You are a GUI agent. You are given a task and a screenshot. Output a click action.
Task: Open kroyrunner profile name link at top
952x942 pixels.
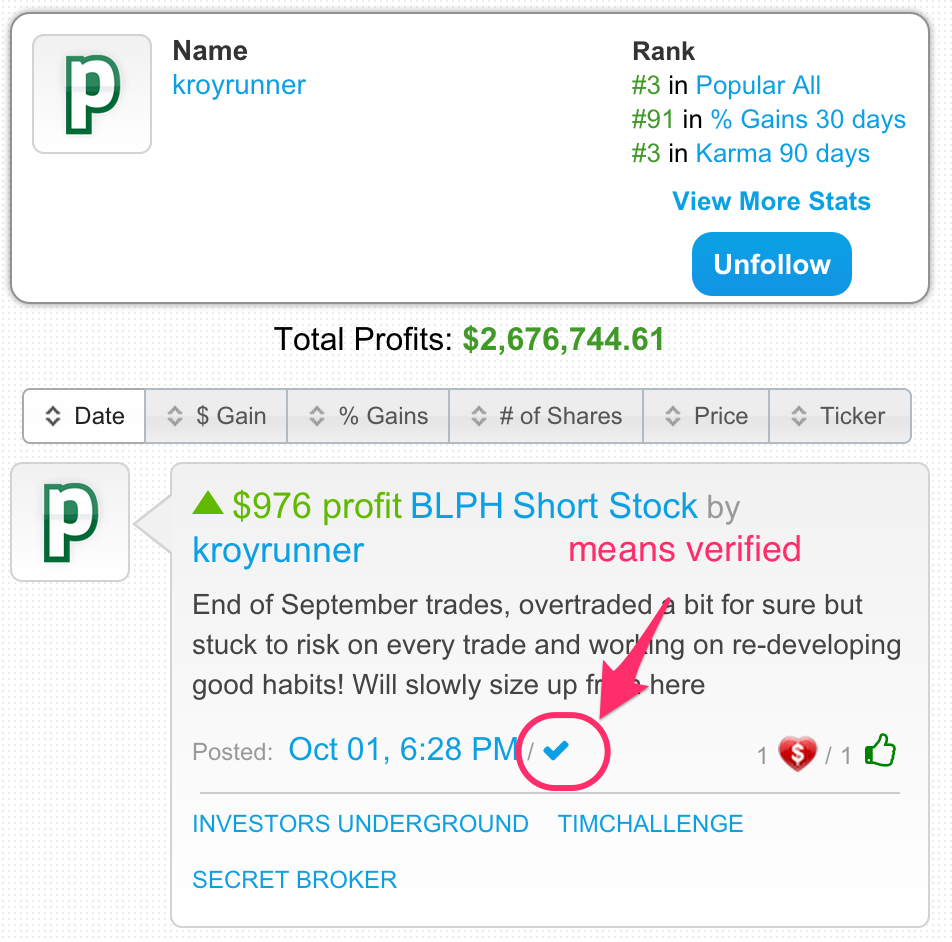(x=239, y=85)
